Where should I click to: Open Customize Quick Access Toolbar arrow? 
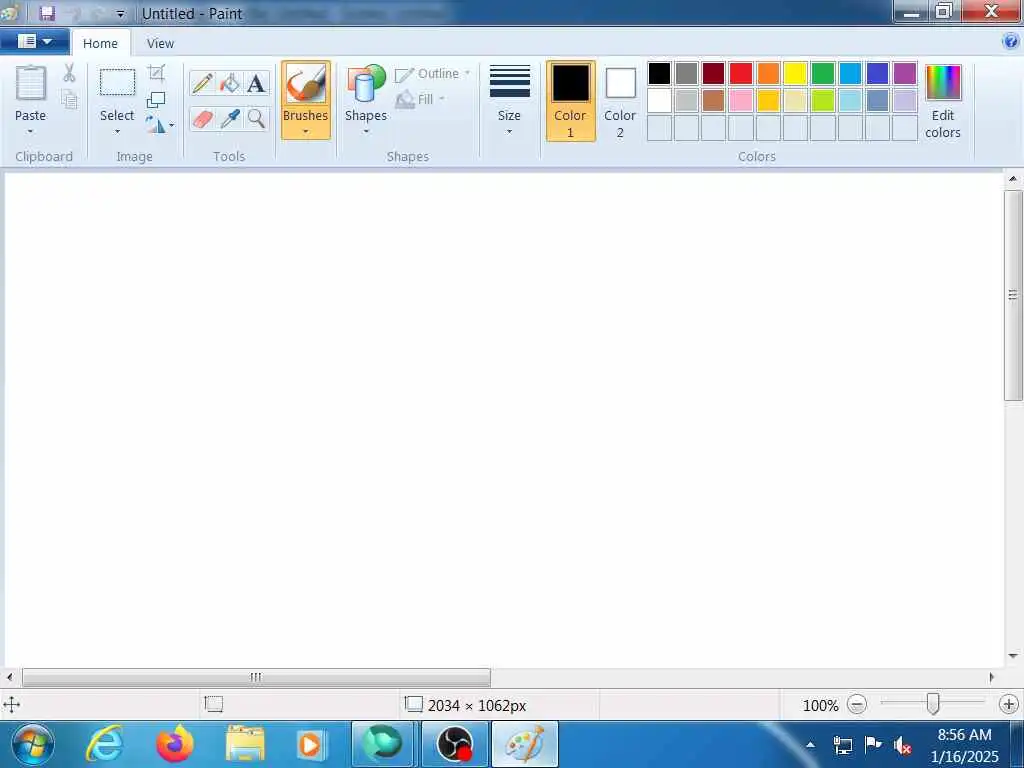click(120, 14)
